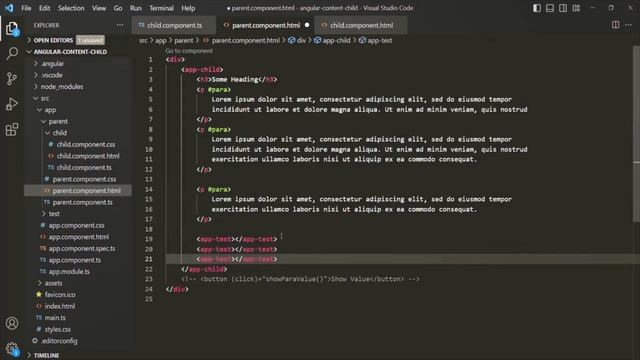
Task: Open the Search view icon
Action: pyautogui.click(x=12, y=53)
